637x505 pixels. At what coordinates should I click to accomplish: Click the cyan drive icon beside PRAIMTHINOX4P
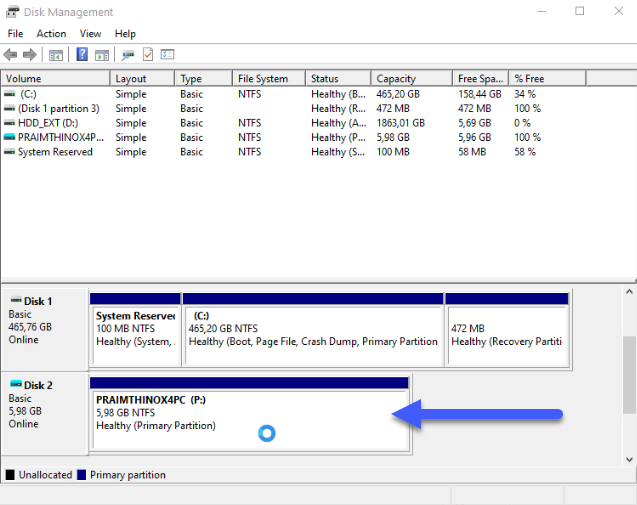pos(9,137)
